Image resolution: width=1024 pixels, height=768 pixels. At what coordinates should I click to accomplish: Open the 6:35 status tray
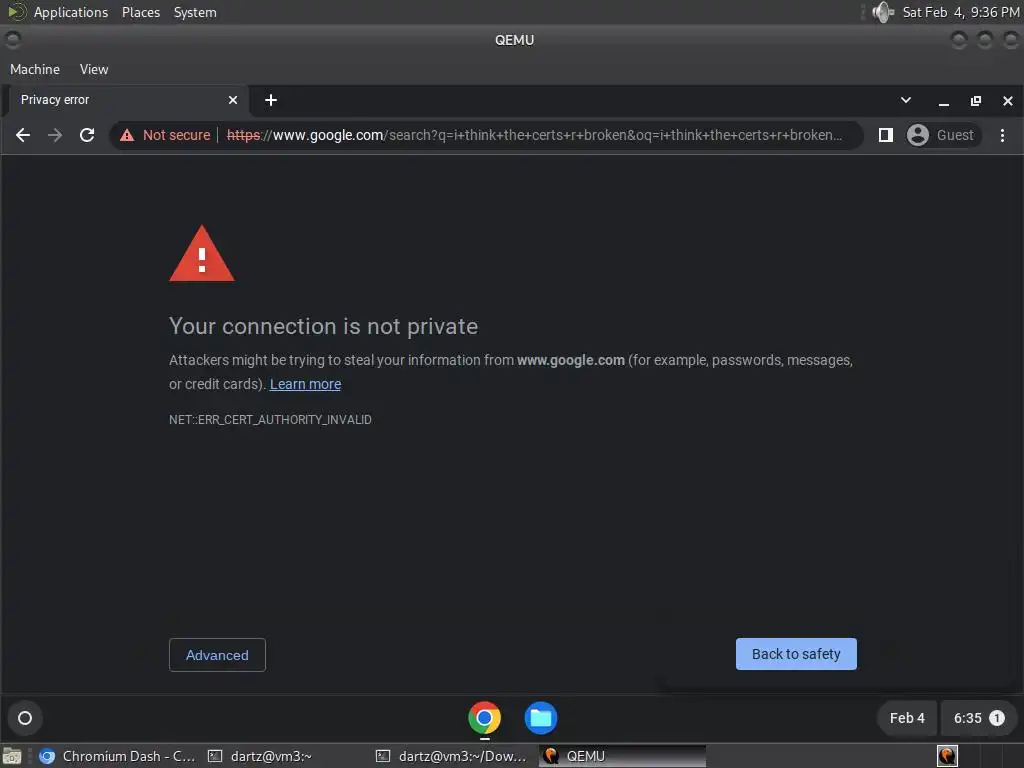click(978, 718)
